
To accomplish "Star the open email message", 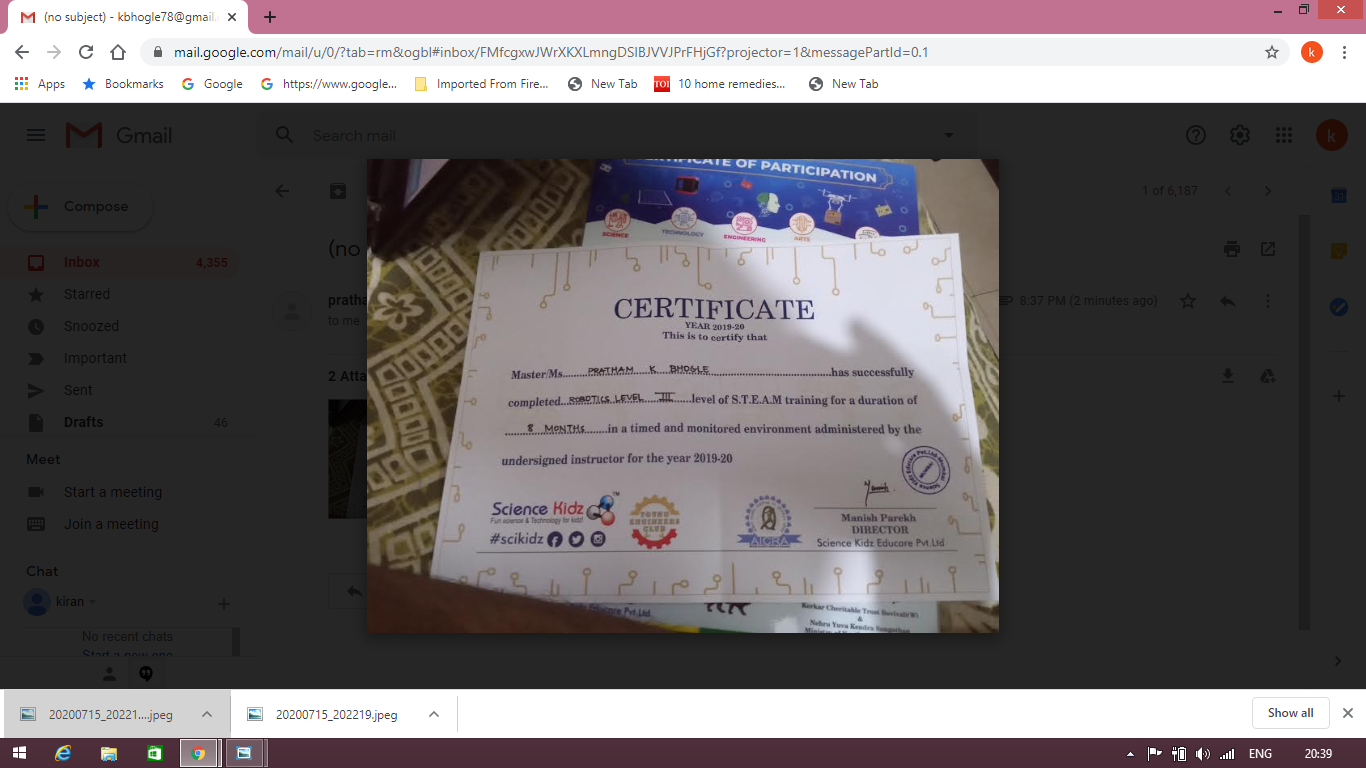I will [1188, 301].
